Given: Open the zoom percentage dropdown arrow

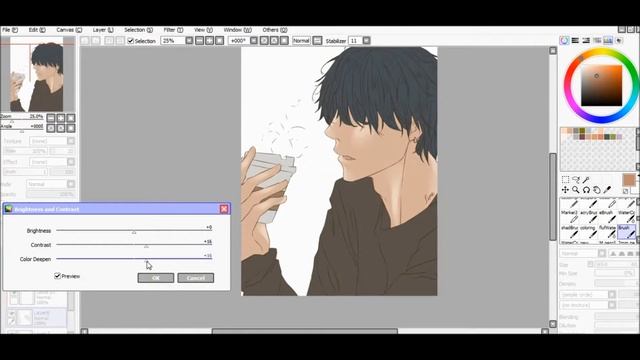Looking at the screenshot, I should coord(189,40).
